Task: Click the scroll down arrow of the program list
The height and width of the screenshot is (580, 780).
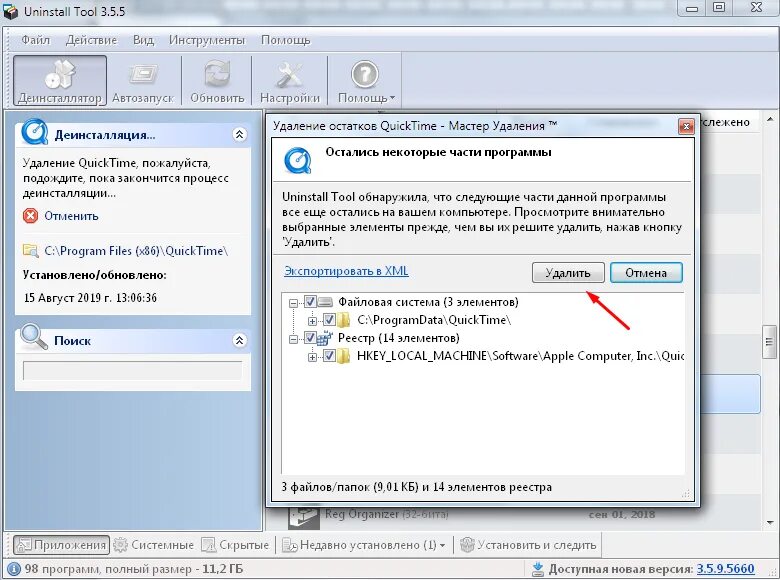Action: pyautogui.click(x=770, y=522)
